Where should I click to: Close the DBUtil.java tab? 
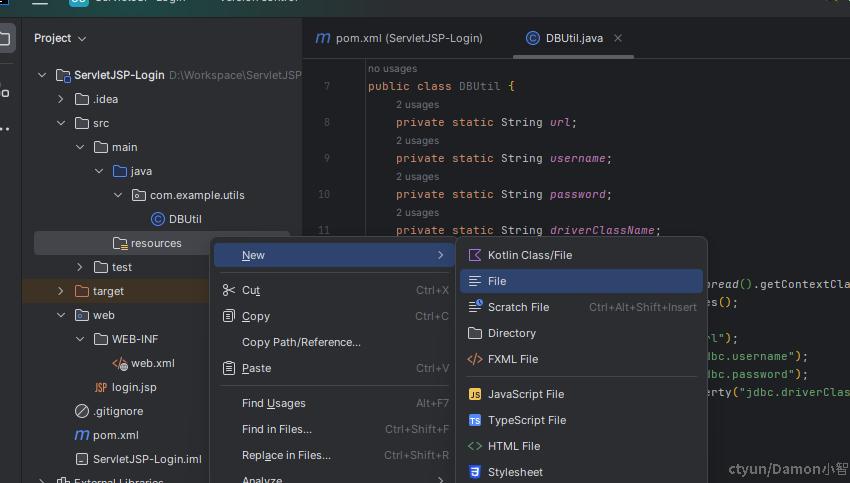pyautogui.click(x=617, y=38)
